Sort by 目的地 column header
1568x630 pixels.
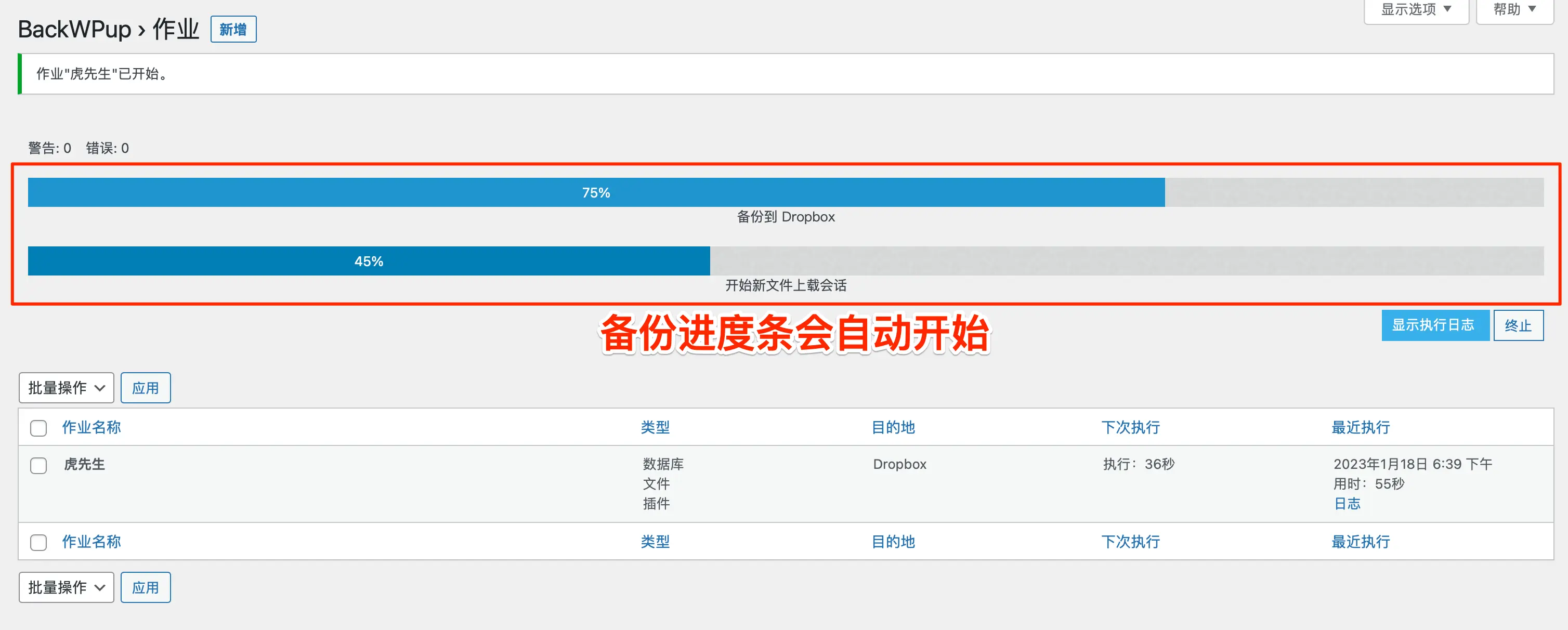click(x=893, y=427)
